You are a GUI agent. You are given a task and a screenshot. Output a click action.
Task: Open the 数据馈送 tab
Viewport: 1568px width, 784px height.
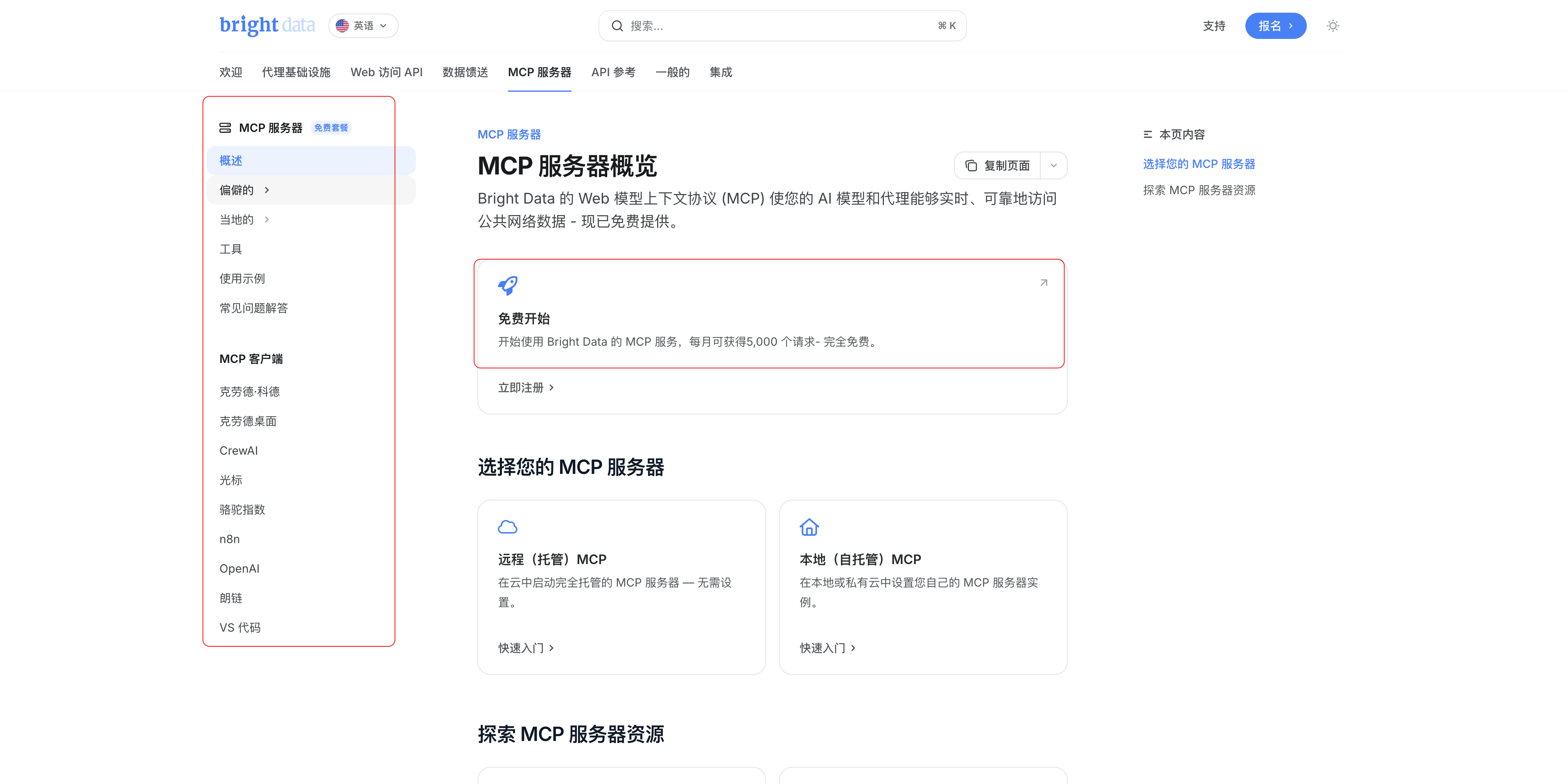pyautogui.click(x=465, y=72)
